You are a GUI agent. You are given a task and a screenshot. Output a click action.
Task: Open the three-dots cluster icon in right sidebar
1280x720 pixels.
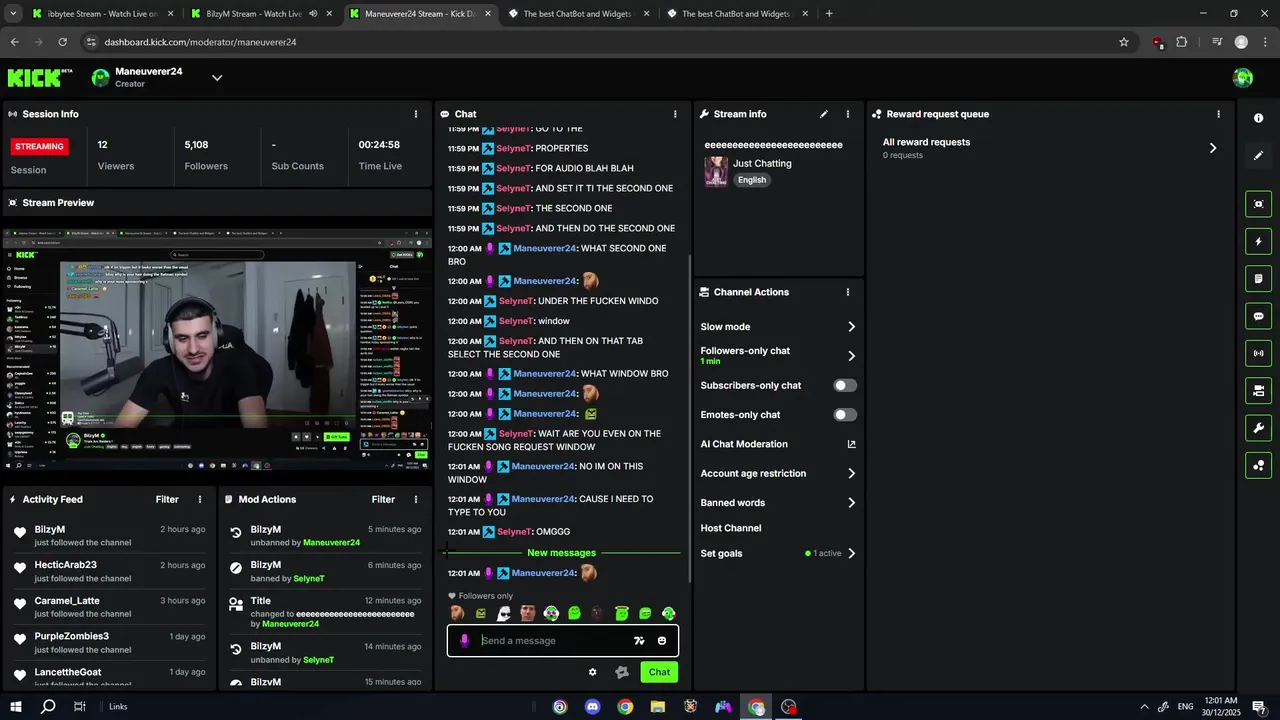click(1258, 465)
